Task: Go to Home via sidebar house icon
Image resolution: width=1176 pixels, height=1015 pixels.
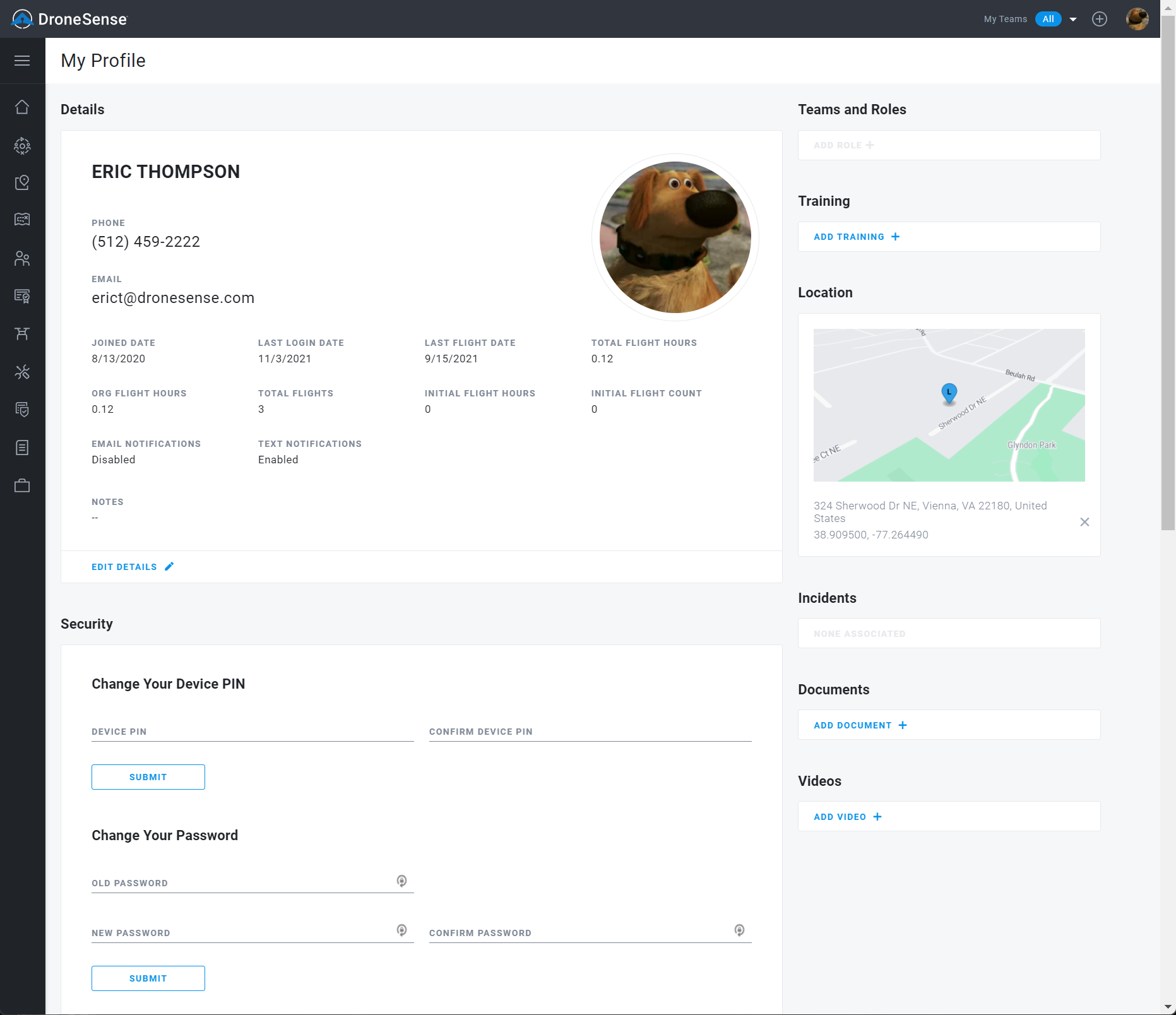Action: click(x=22, y=107)
